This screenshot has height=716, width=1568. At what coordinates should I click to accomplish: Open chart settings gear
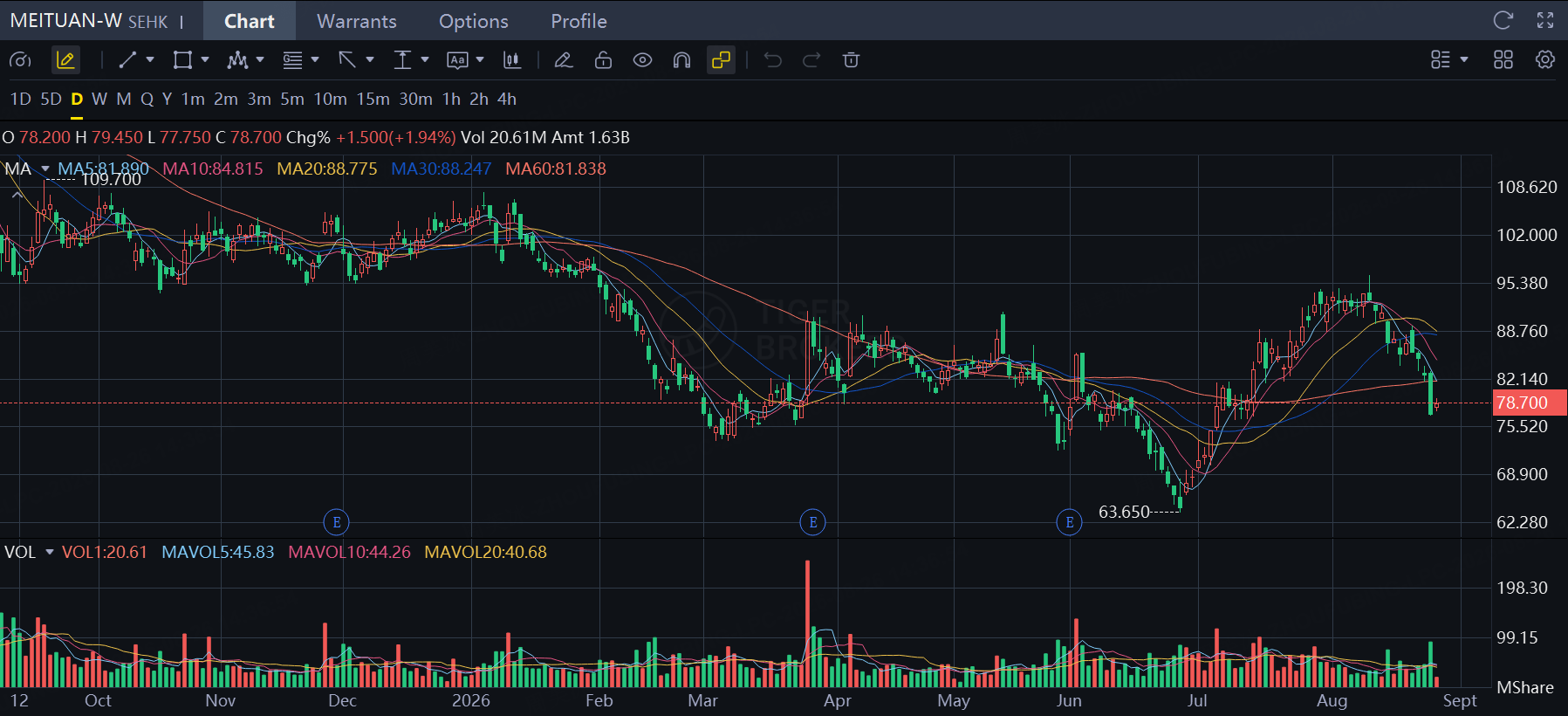point(1545,60)
